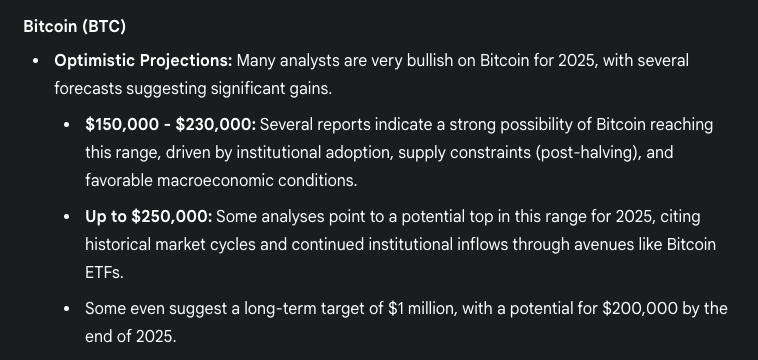
Task: Click the word ETFs.
Action: [104, 273]
